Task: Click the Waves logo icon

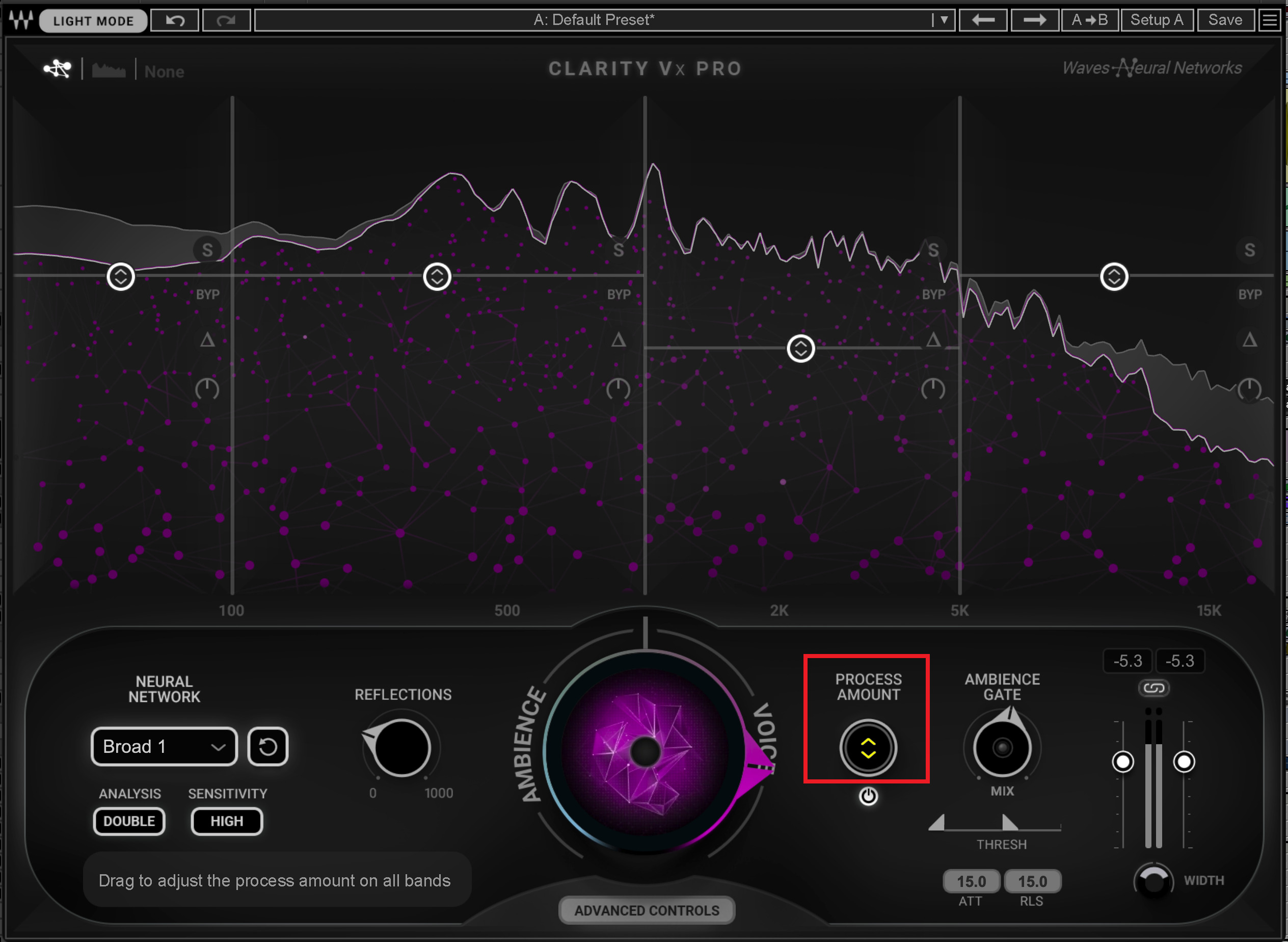Action: coord(21,20)
